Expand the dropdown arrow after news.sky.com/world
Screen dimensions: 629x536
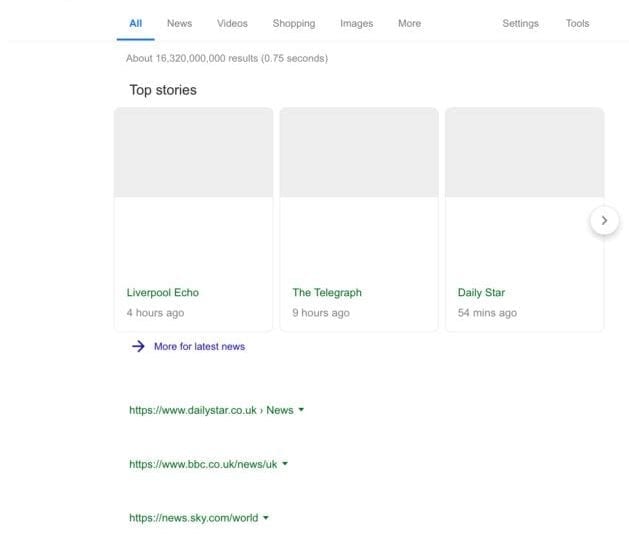pos(266,518)
